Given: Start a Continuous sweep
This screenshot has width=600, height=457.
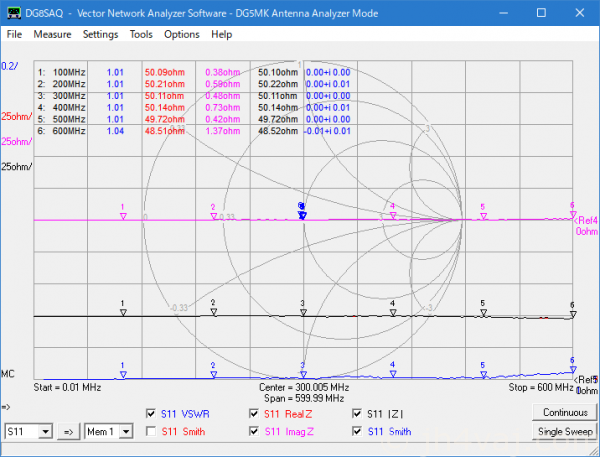Looking at the screenshot, I should (564, 412).
